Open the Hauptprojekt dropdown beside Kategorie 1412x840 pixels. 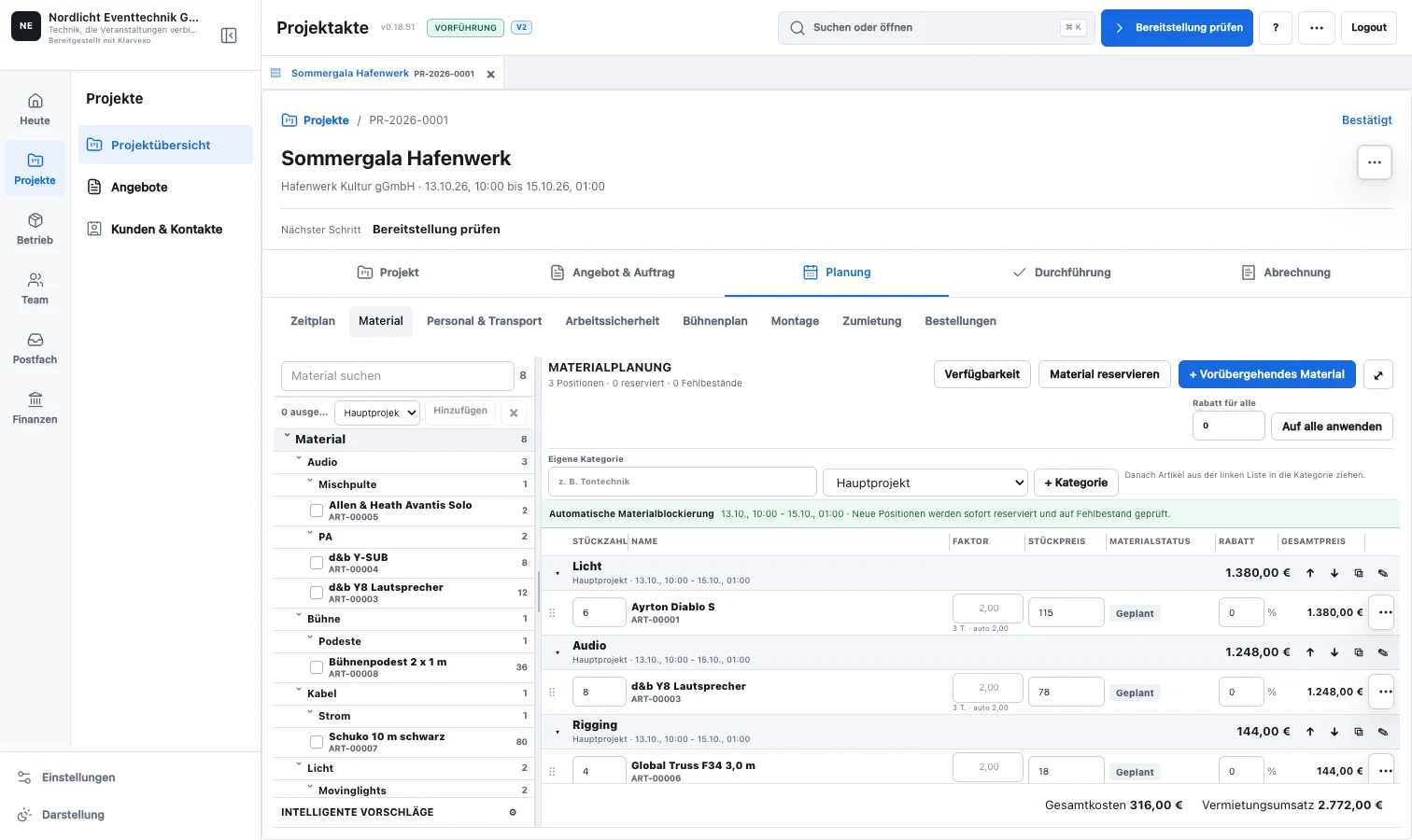tap(925, 483)
